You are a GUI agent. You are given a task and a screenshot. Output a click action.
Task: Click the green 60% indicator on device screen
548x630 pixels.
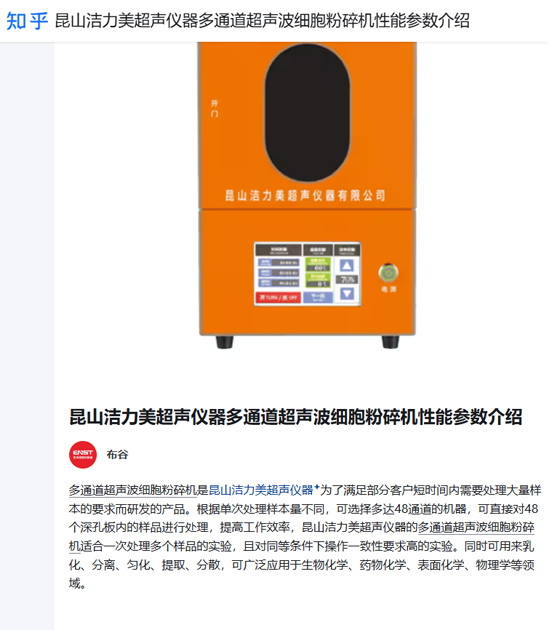click(318, 265)
